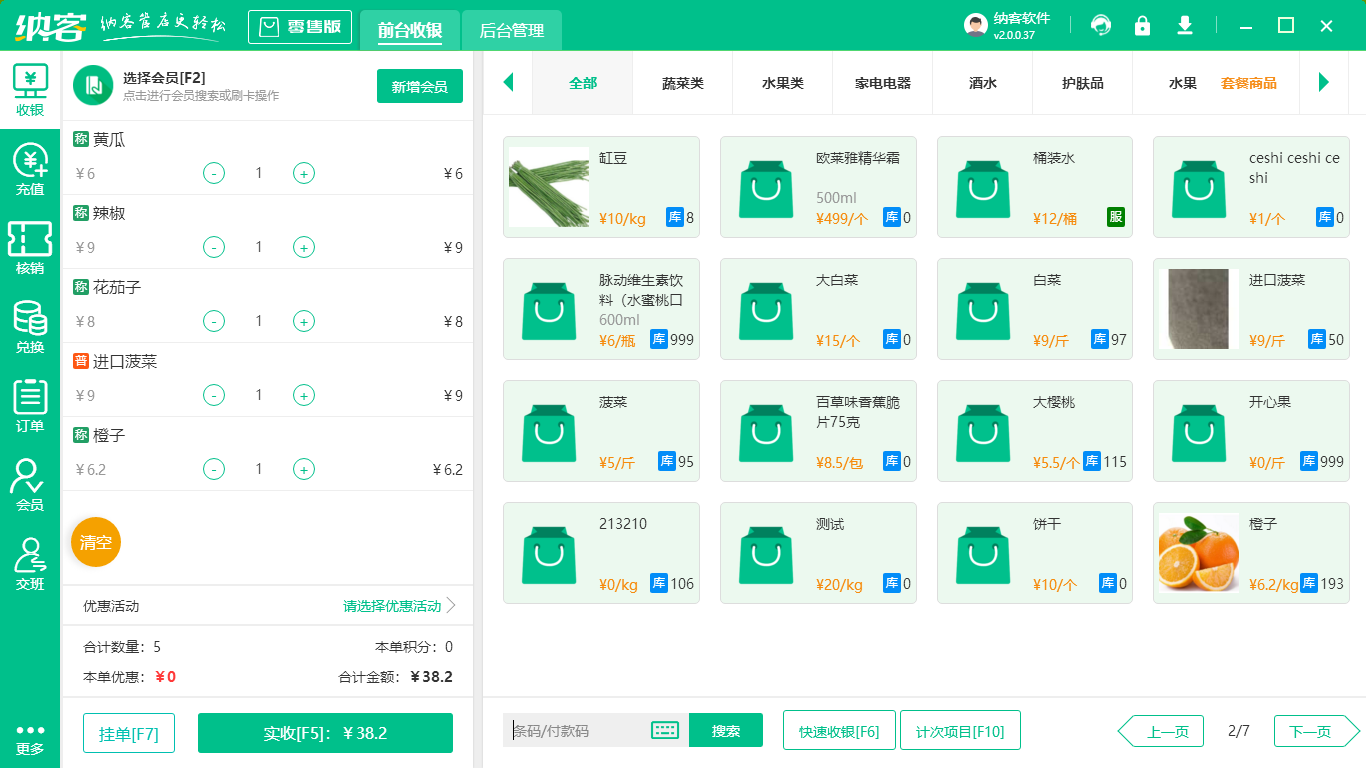Image resolution: width=1366 pixels, height=768 pixels.
Task: Open the on-screen keyboard icon
Action: click(665, 730)
